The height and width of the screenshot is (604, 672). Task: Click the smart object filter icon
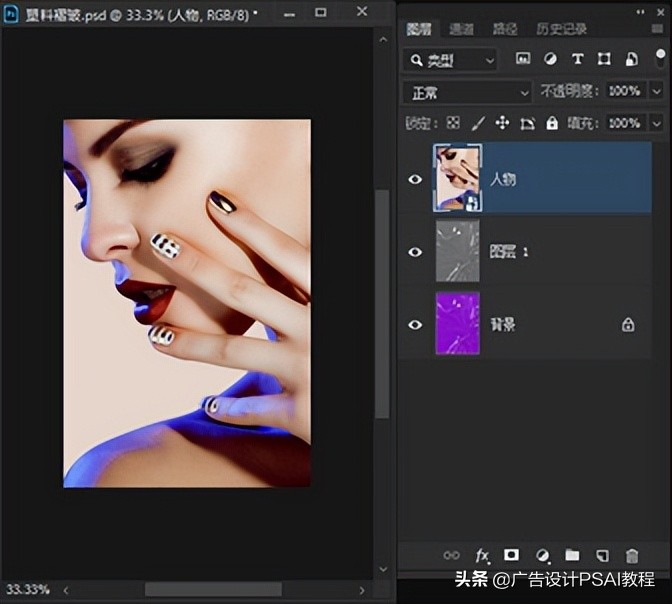click(x=631, y=59)
